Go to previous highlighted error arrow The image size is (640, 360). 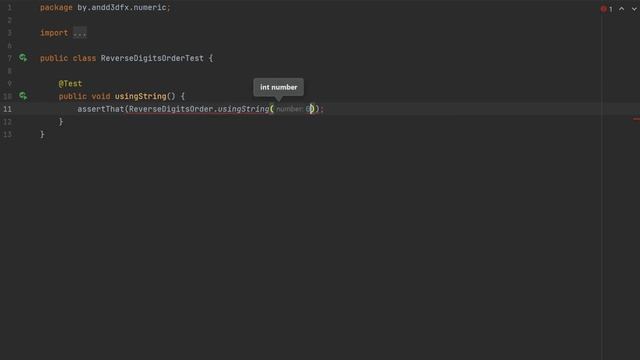tap(622, 9)
